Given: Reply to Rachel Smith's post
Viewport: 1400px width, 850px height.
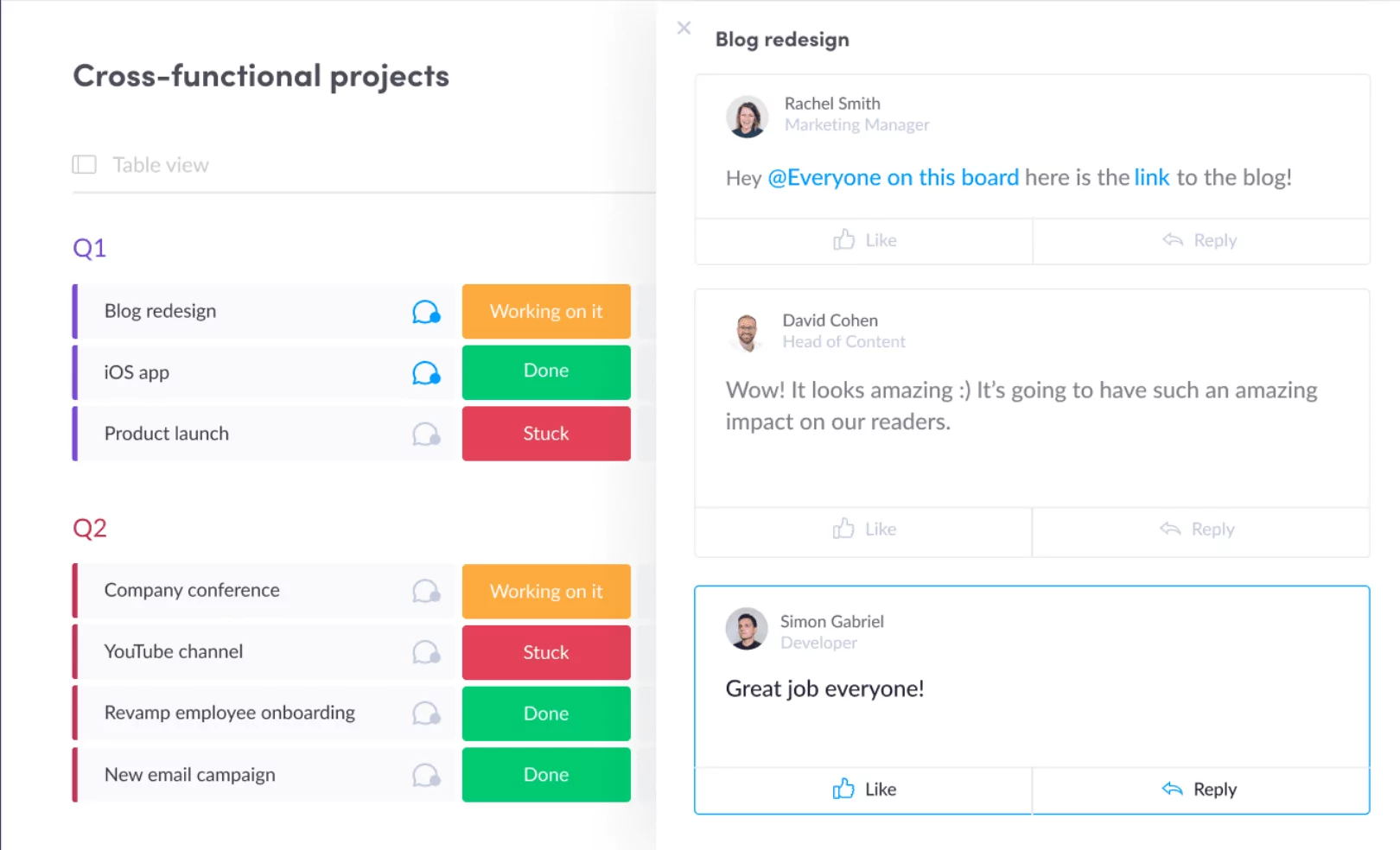Looking at the screenshot, I should tap(1200, 240).
